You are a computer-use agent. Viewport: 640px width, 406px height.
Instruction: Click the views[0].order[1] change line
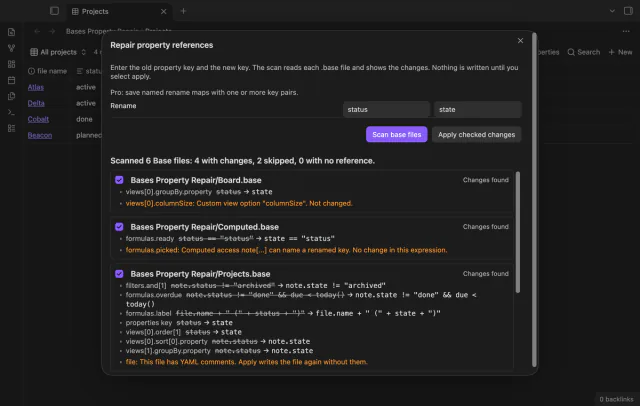click(183, 332)
